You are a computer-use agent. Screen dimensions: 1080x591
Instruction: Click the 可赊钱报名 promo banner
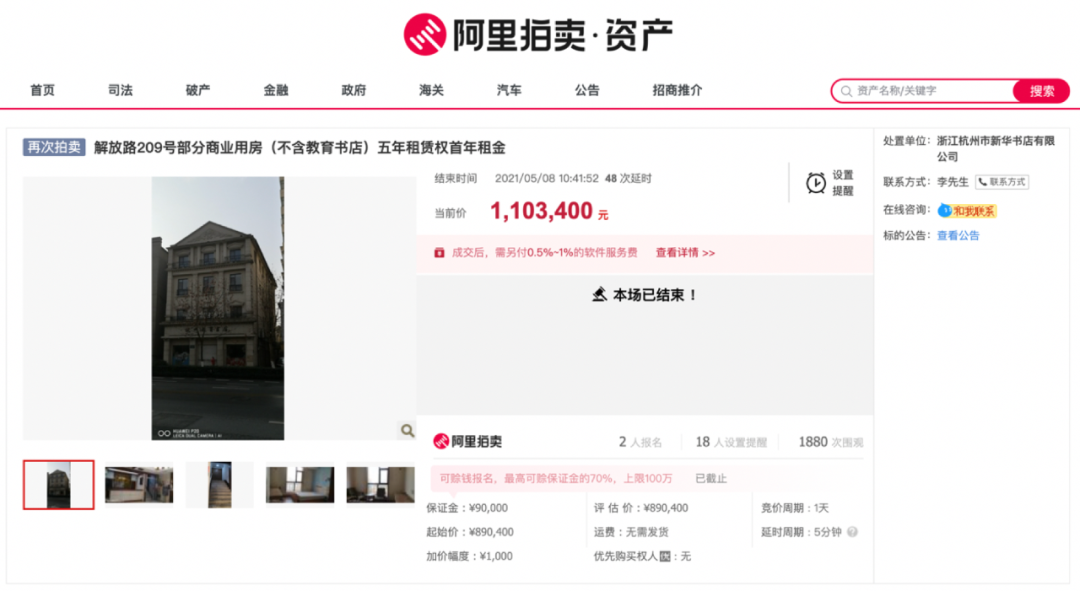(x=556, y=478)
